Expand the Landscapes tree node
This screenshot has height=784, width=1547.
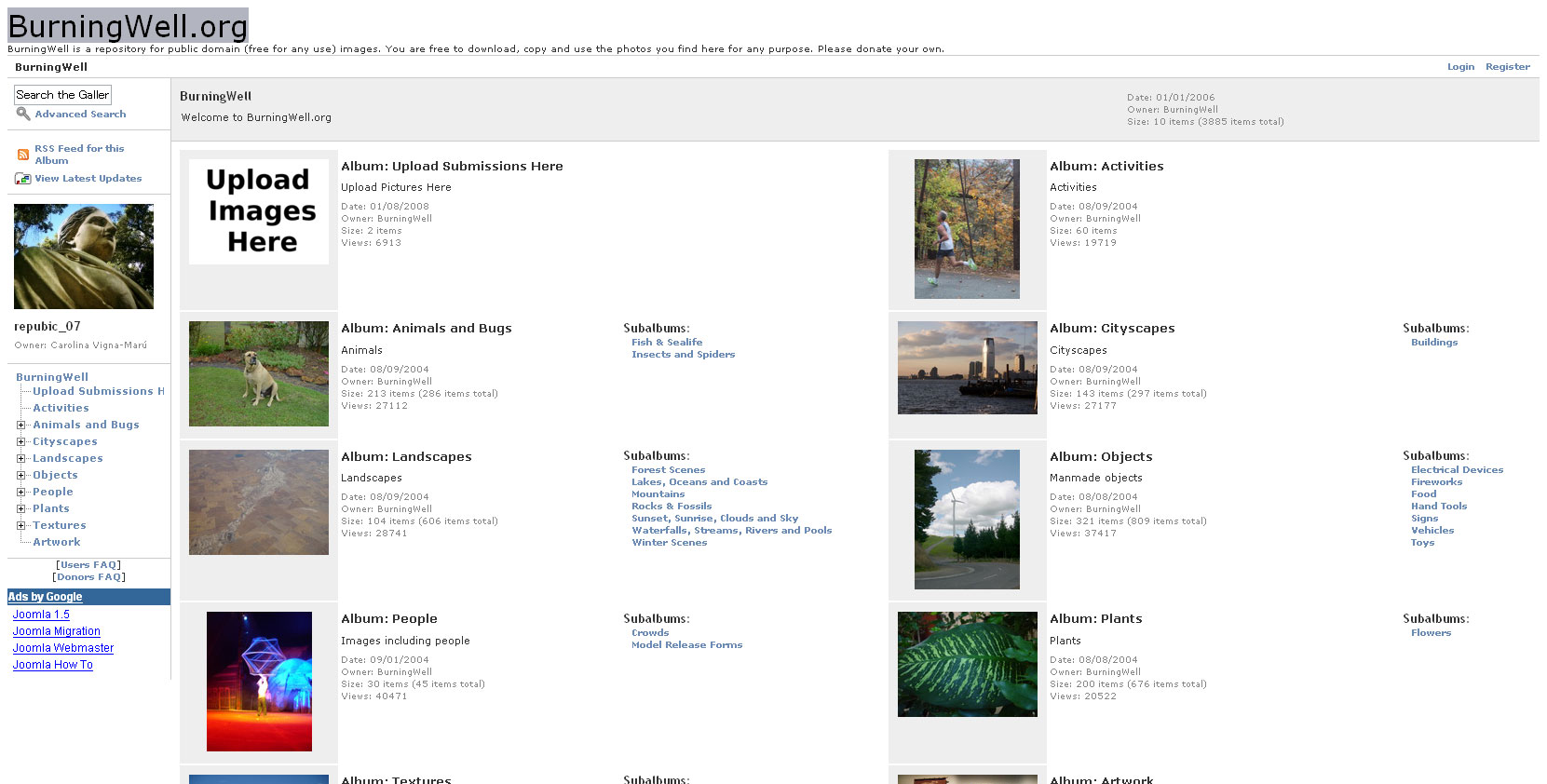tap(20, 459)
